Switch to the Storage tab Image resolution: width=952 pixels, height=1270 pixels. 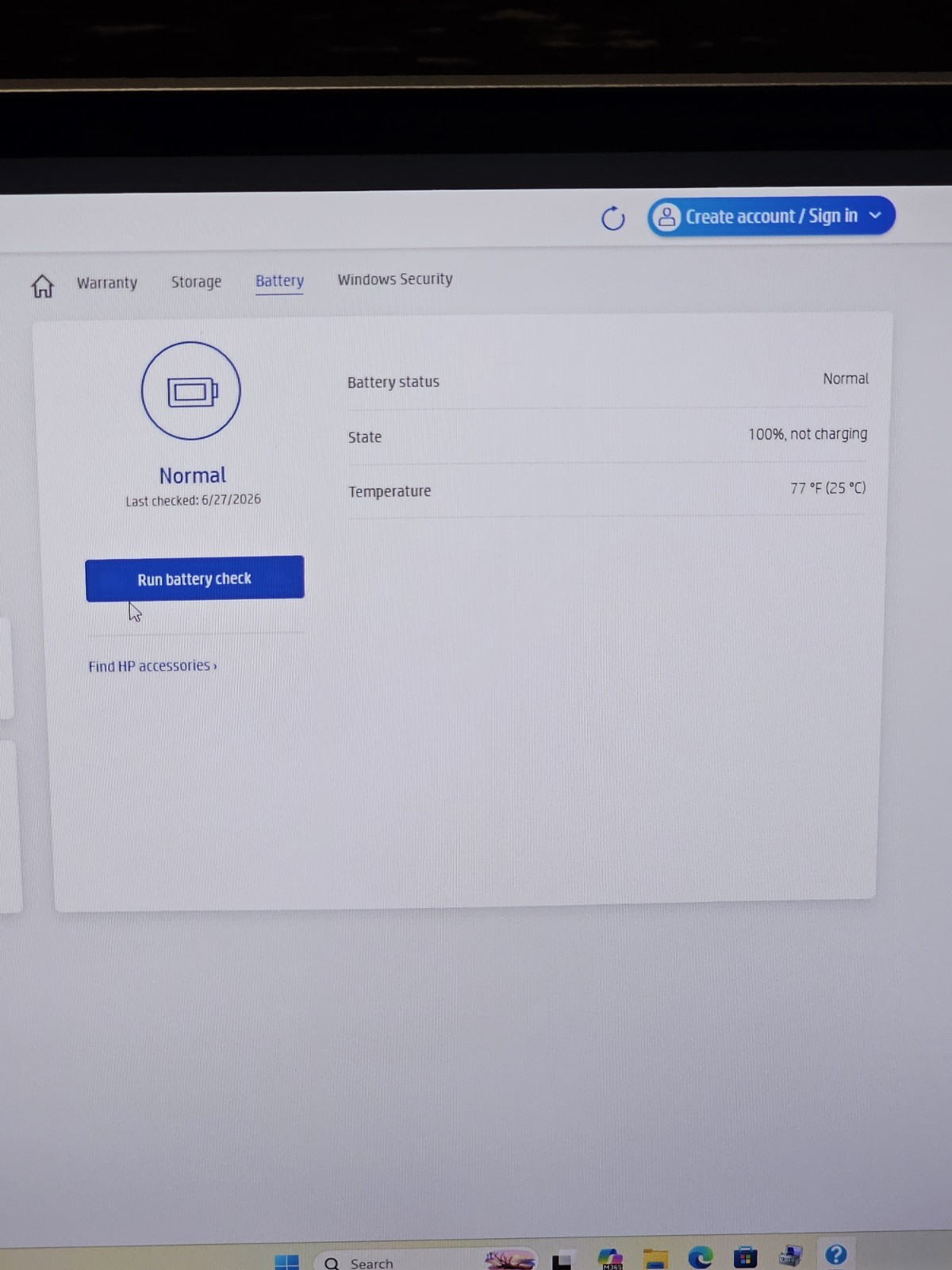tap(196, 282)
